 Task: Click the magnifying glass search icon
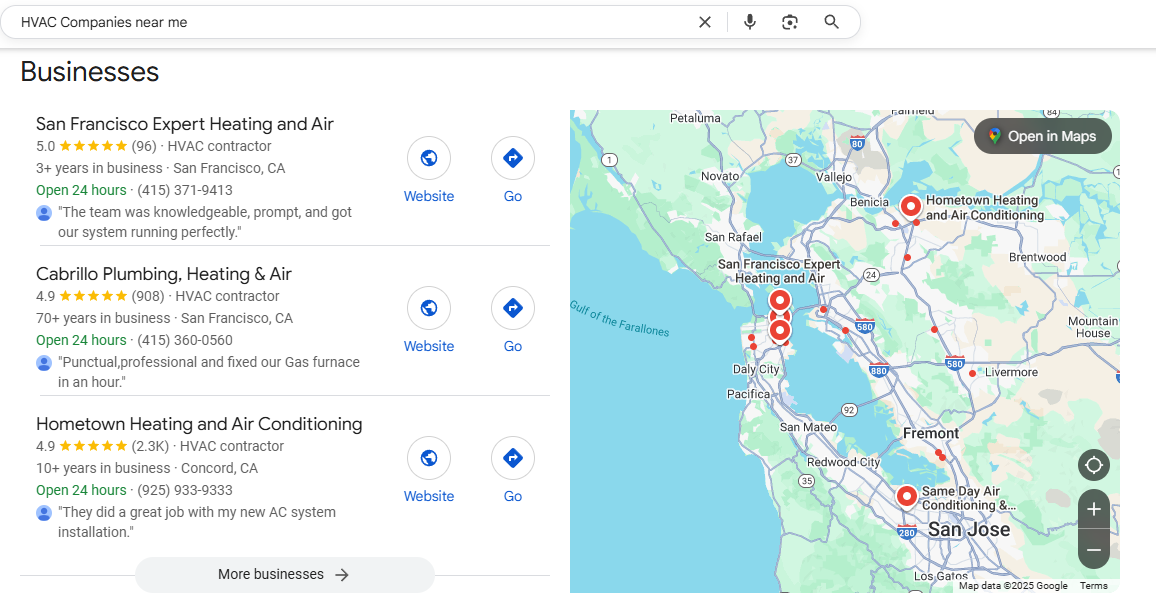831,22
